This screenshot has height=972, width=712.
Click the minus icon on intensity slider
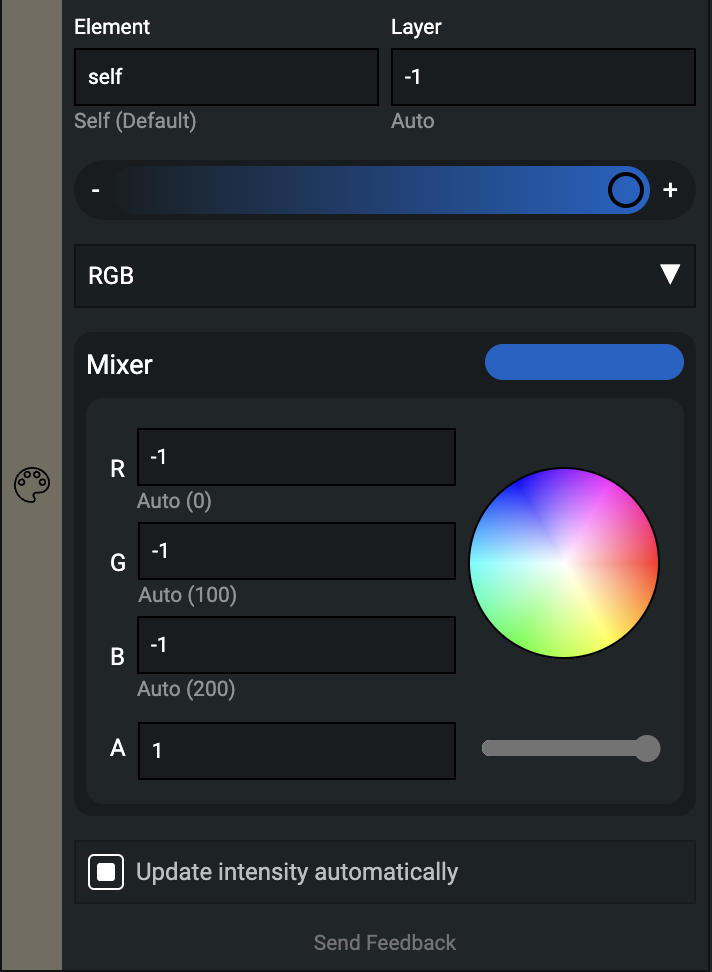tap(95, 190)
